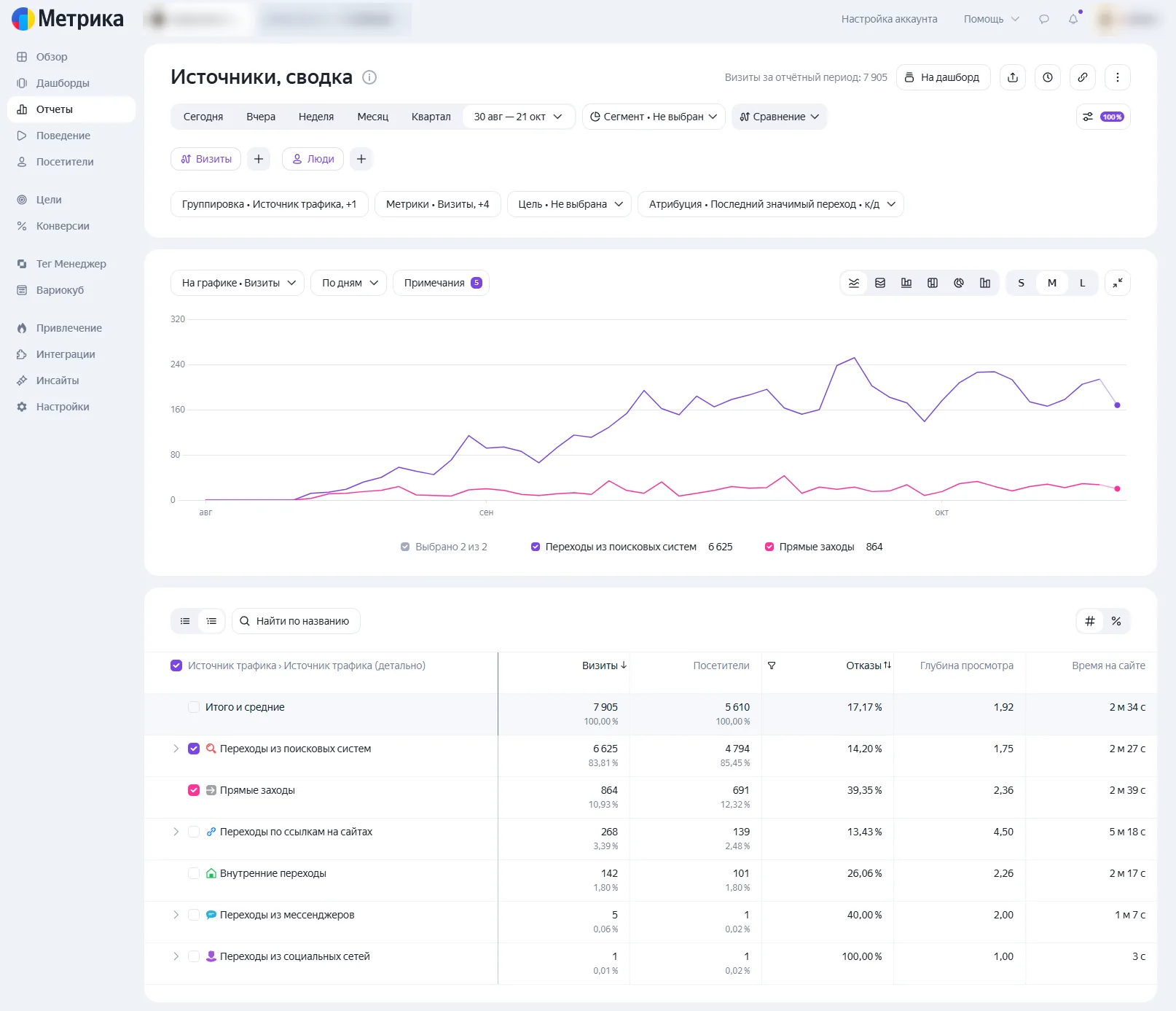The image size is (1176, 1011).
Task: Click the На дашборд button
Action: [x=943, y=77]
